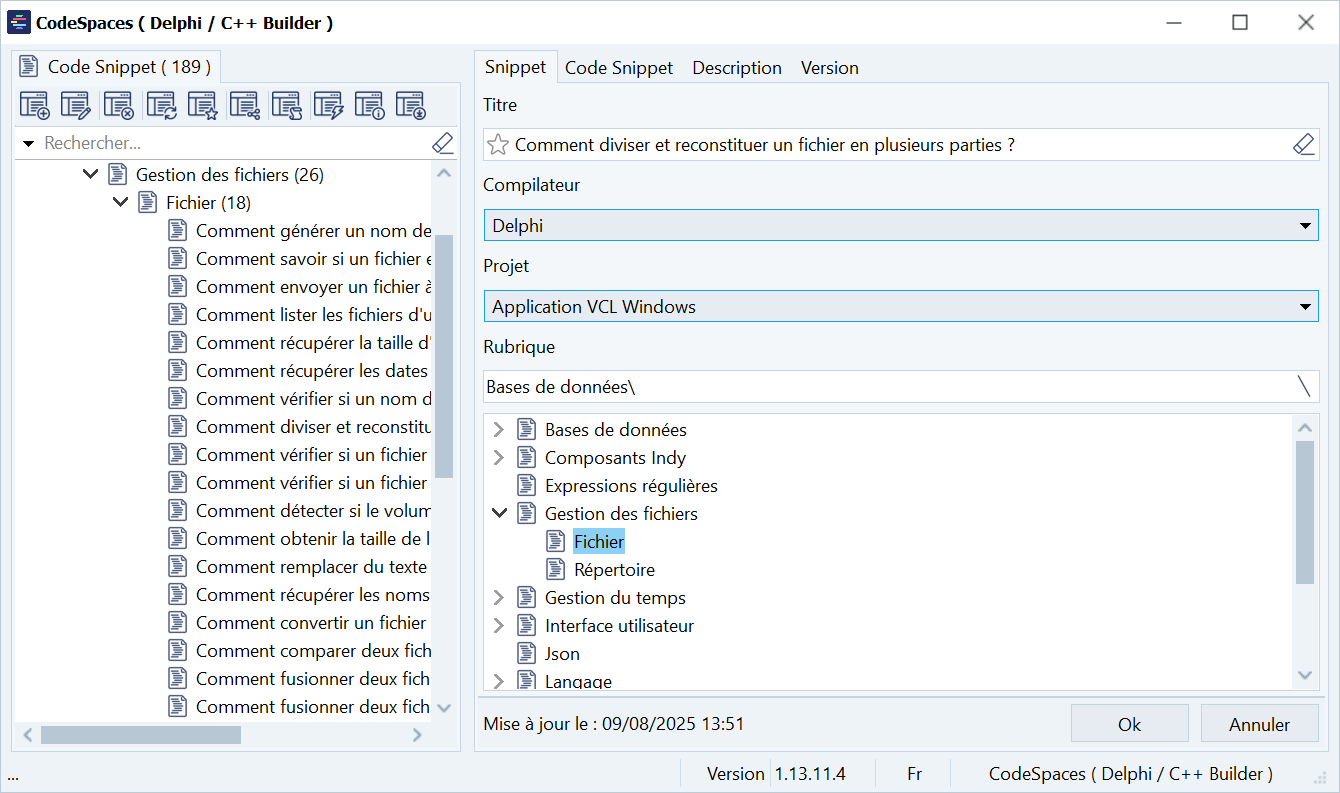Image resolution: width=1340 pixels, height=793 pixels.
Task: Toggle the favorite star beside the title
Action: (497, 145)
